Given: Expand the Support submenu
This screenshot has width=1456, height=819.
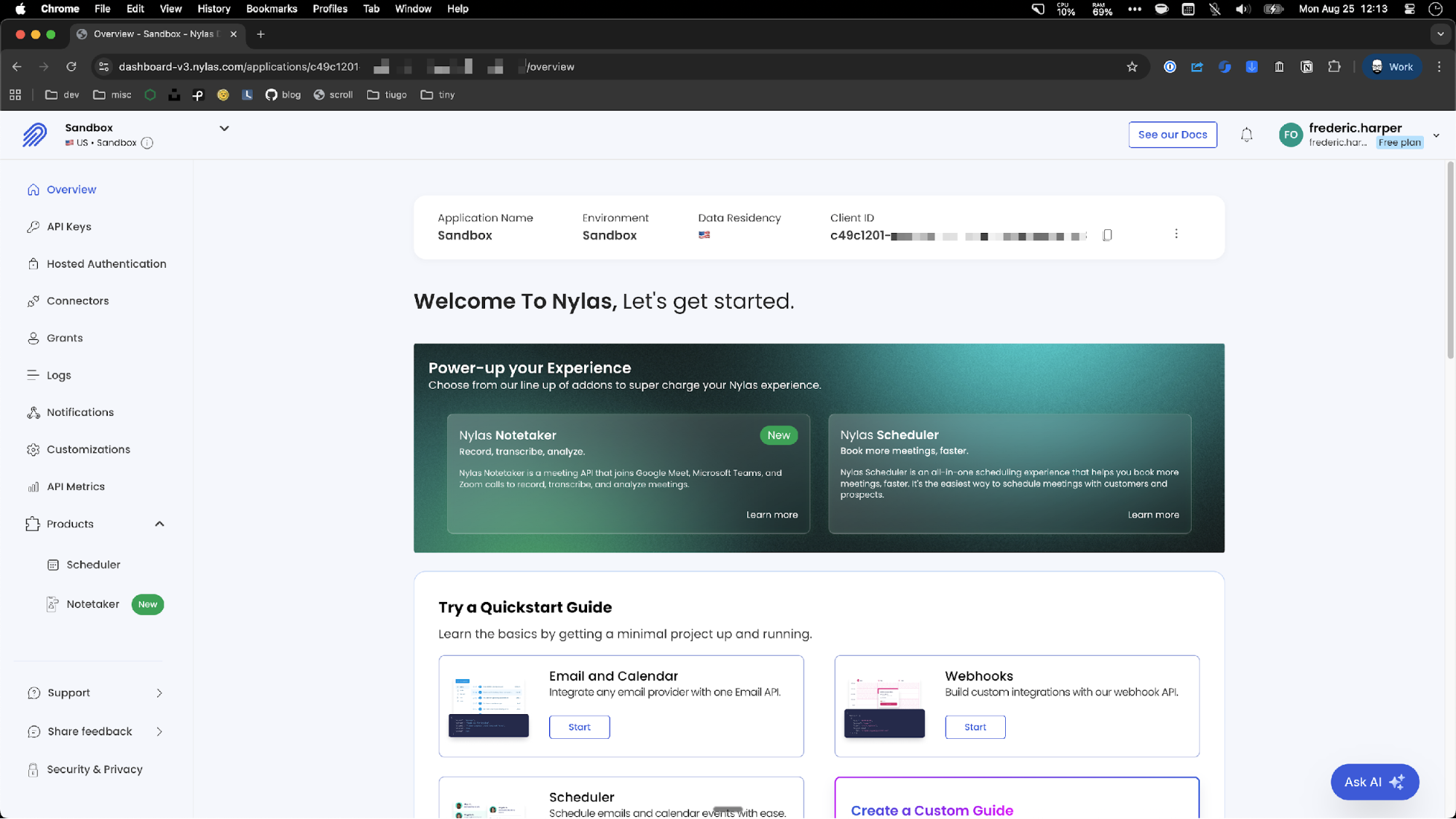Looking at the screenshot, I should click(159, 693).
